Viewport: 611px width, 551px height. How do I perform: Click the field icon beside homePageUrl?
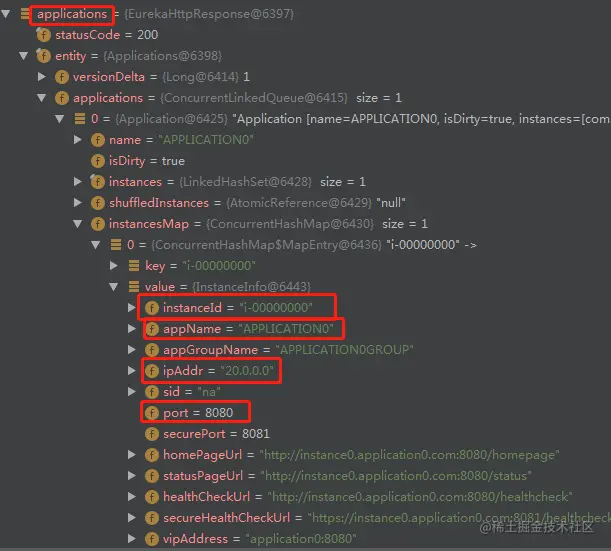click(152, 455)
